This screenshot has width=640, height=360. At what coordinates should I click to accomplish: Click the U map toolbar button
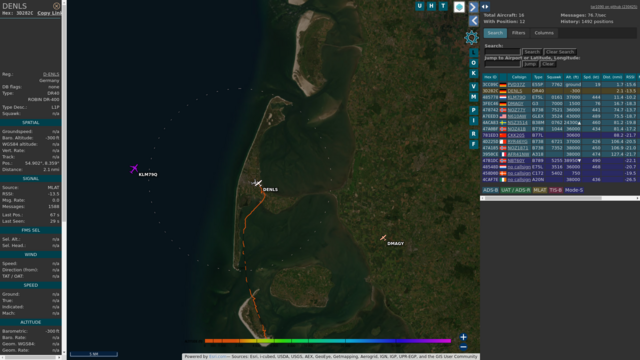coord(420,6)
